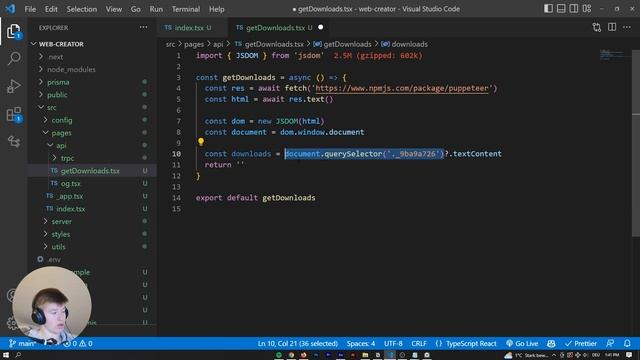Open editor more actions menu
This screenshot has height=360, width=640.
click(627, 27)
